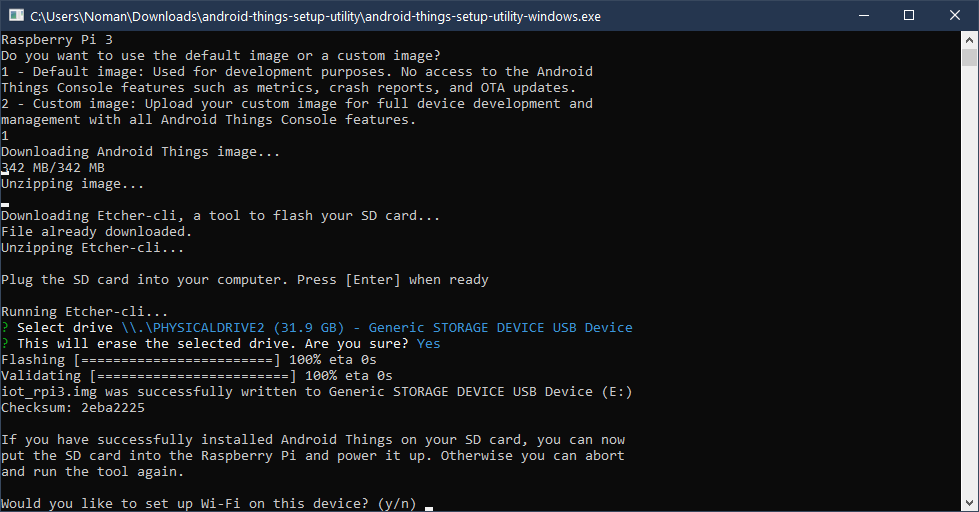The height and width of the screenshot is (512, 979).
Task: Click the blue 'Yes' confirmation answer
Action: pyautogui.click(x=428, y=344)
